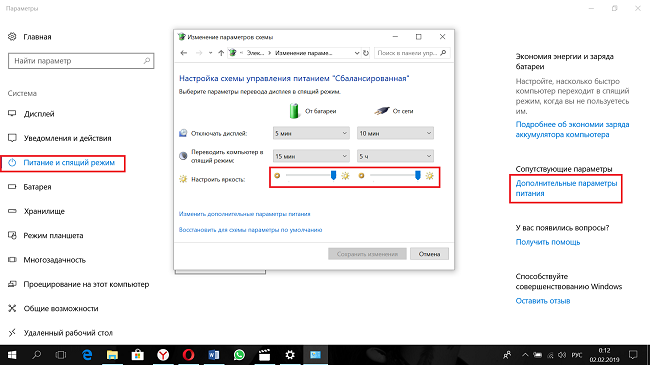Open the "Отключать дисплей" battery dropdown set to 5 мин
650x365 pixels.
311,133
